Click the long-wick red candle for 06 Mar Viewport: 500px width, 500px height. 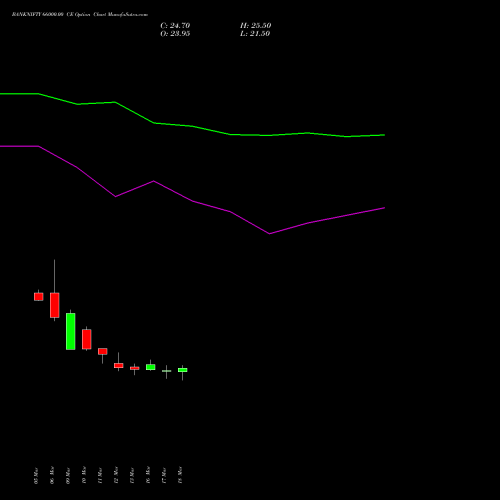point(55,305)
